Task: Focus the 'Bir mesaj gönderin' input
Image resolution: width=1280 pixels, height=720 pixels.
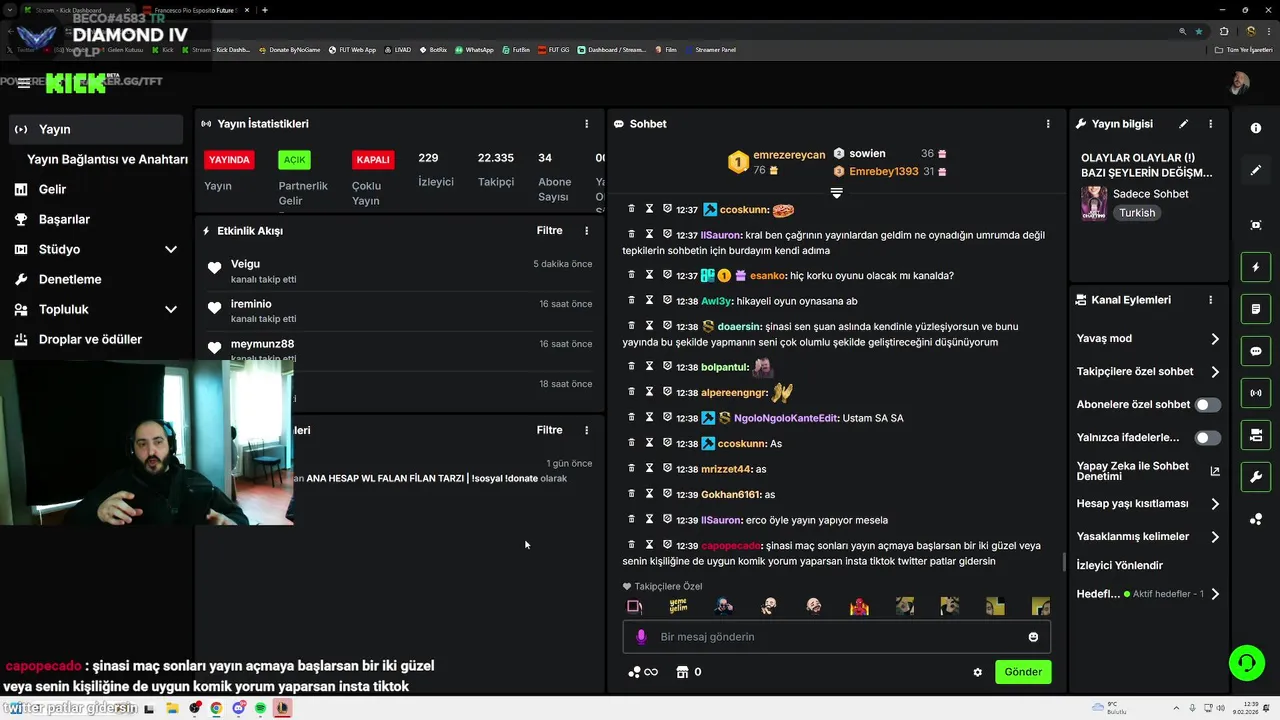Action: point(838,637)
